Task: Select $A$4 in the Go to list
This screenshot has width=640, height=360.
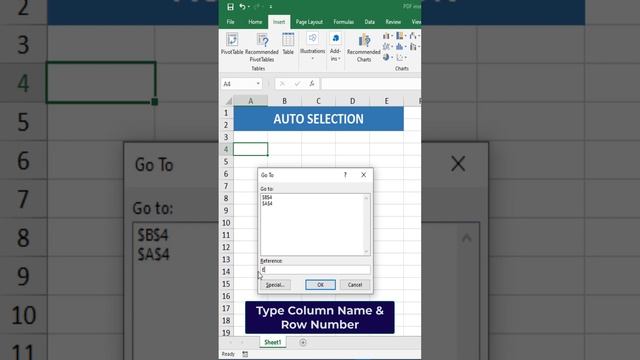Action: 267,203
